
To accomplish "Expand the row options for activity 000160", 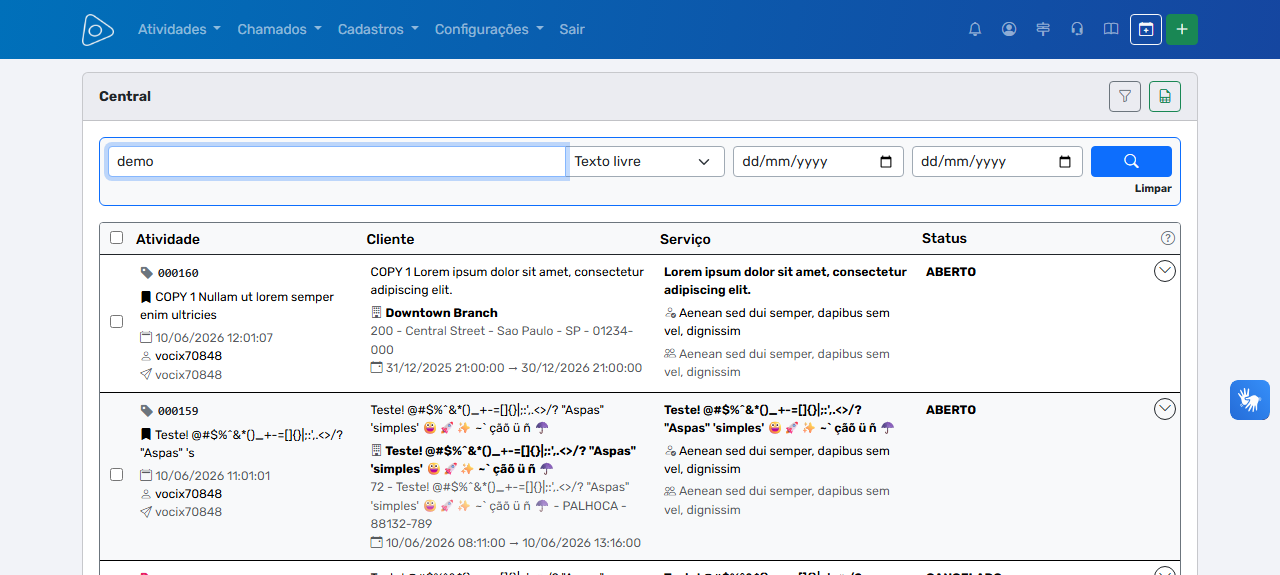I will coord(1165,271).
